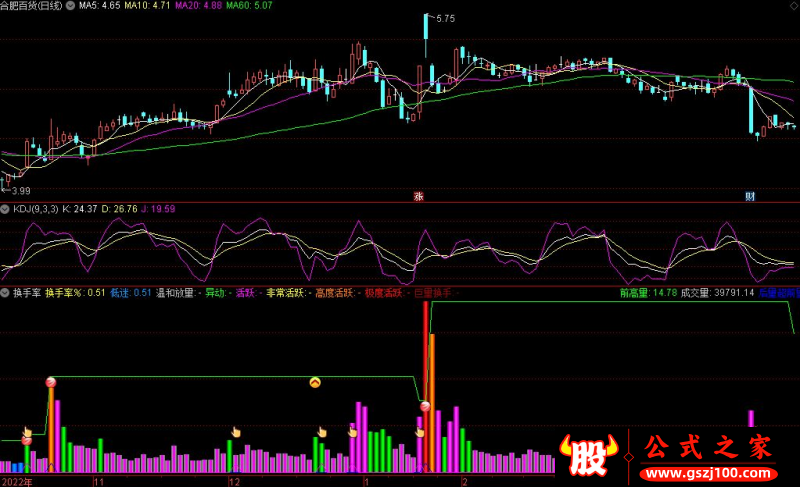Select the 低迷: 0.51 label
Screen dimensions: 800x487
(131, 293)
